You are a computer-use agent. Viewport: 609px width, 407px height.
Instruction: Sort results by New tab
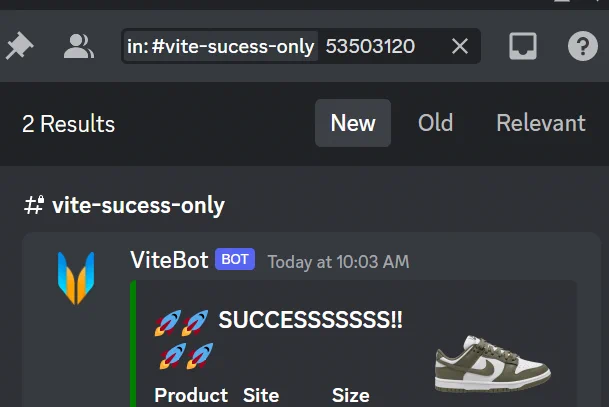tap(353, 123)
